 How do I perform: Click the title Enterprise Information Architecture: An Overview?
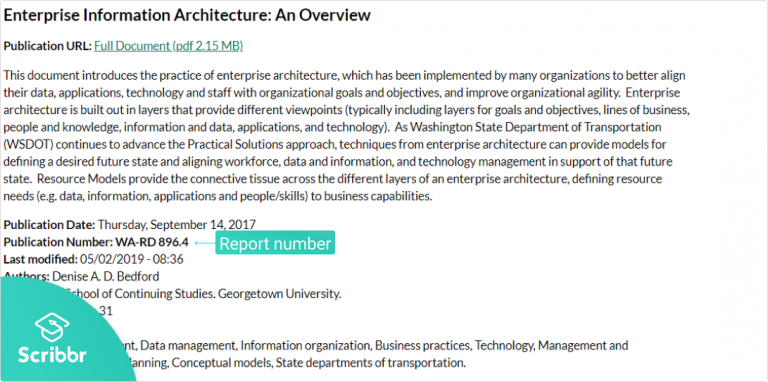187,15
